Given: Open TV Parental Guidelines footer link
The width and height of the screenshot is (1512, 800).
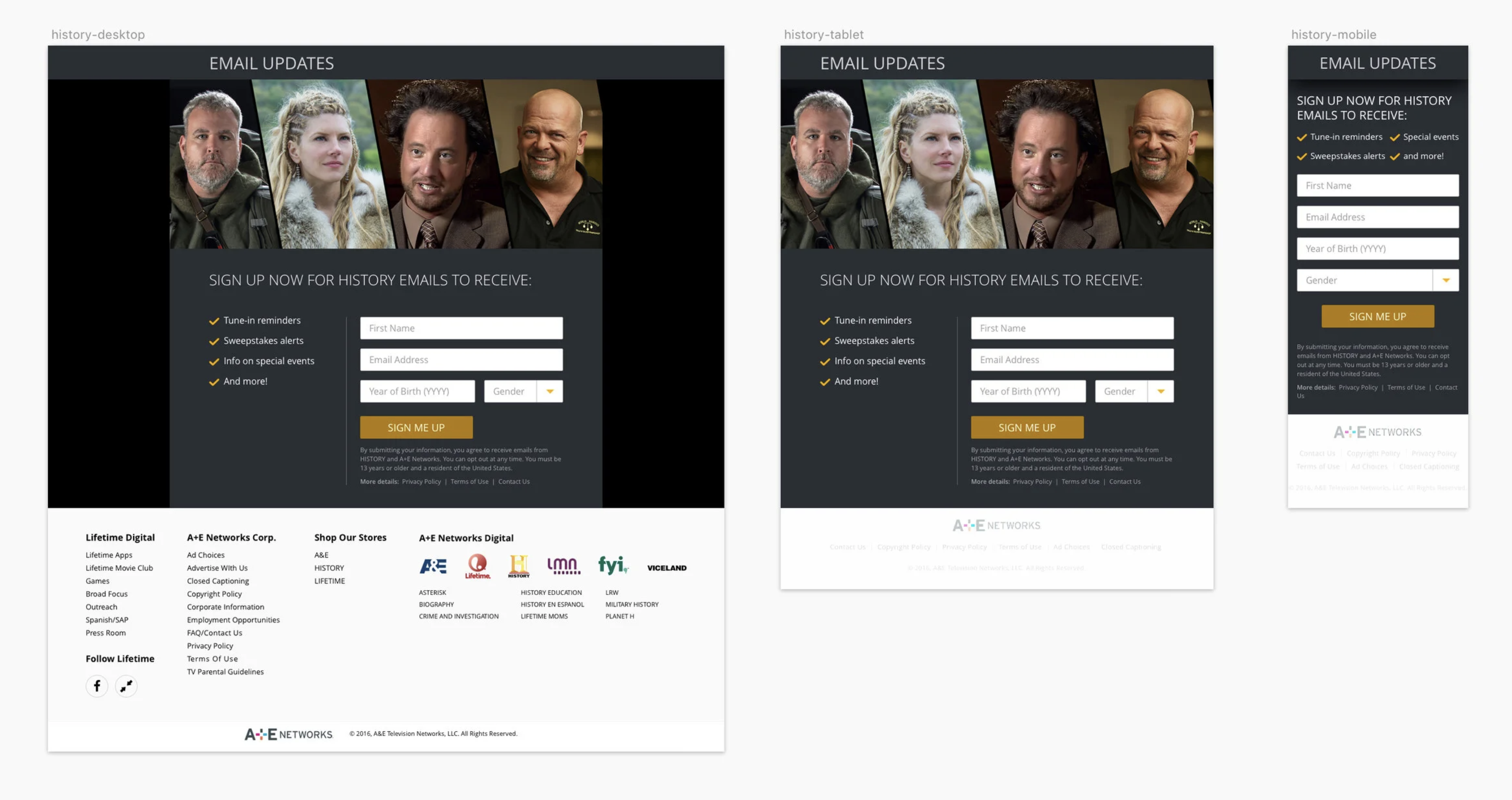Looking at the screenshot, I should (225, 672).
